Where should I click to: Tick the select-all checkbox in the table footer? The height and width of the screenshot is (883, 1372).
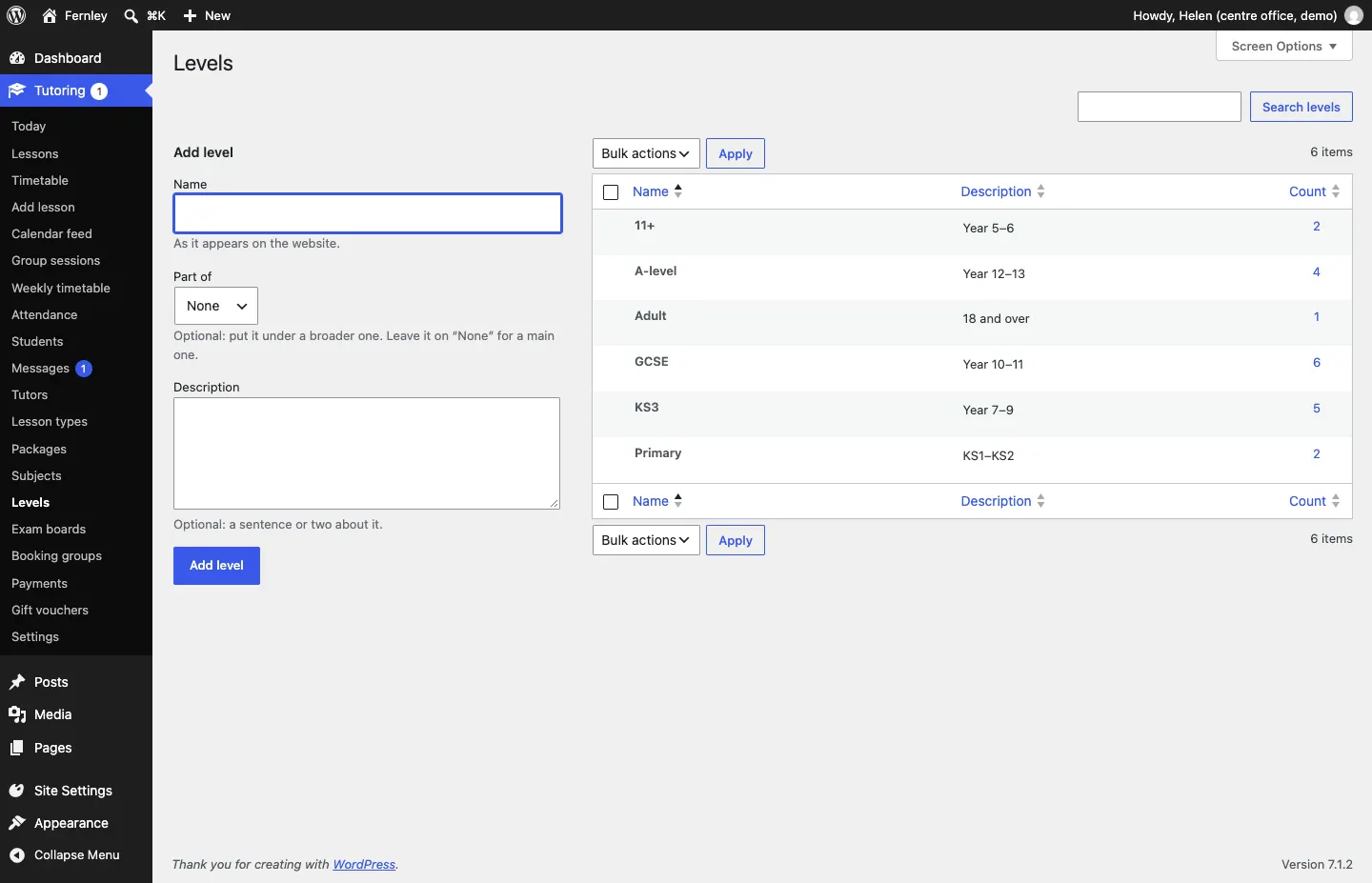pyautogui.click(x=612, y=502)
